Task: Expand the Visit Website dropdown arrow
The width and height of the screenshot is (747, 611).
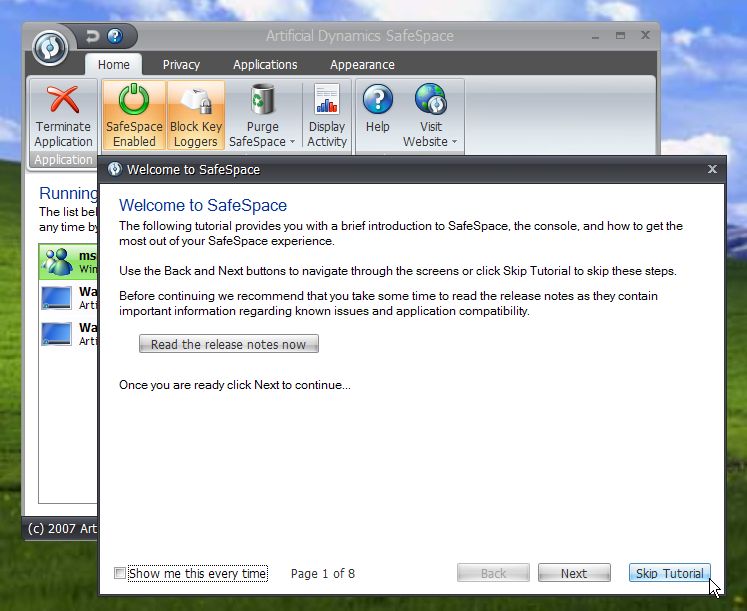Action: click(454, 142)
